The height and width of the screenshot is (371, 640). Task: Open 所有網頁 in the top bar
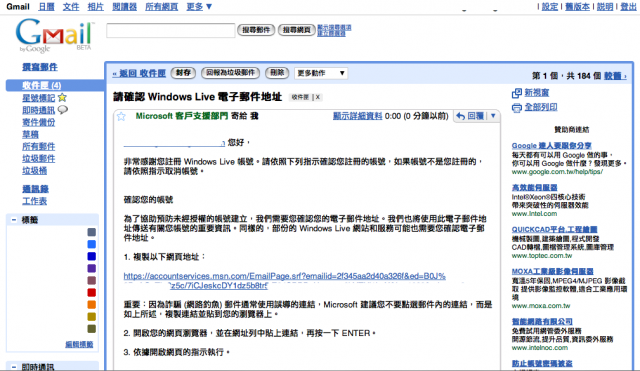point(162,7)
